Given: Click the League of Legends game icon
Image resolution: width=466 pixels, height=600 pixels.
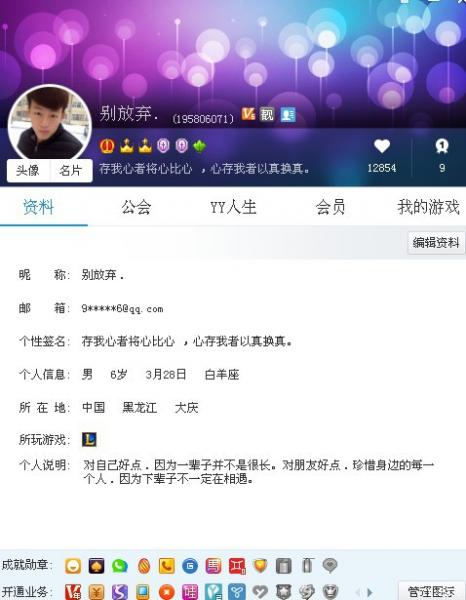Looking at the screenshot, I should coord(89,439).
